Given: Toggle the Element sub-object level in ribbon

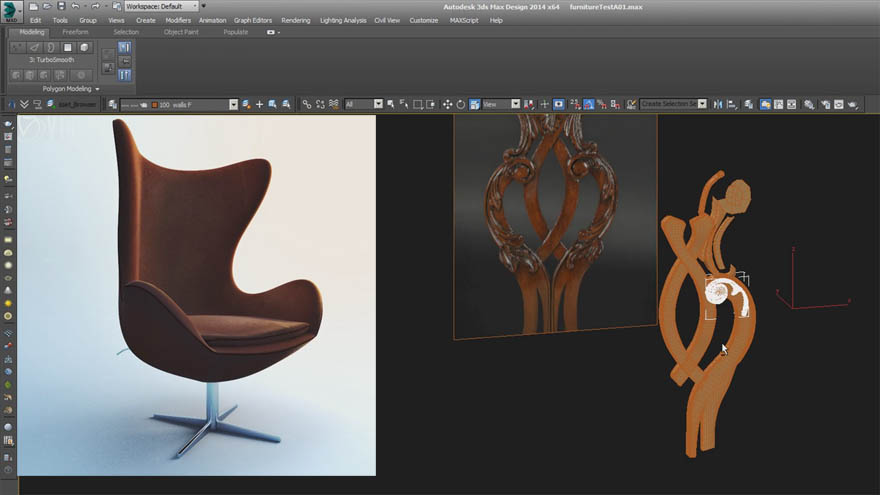Looking at the screenshot, I should [84, 48].
